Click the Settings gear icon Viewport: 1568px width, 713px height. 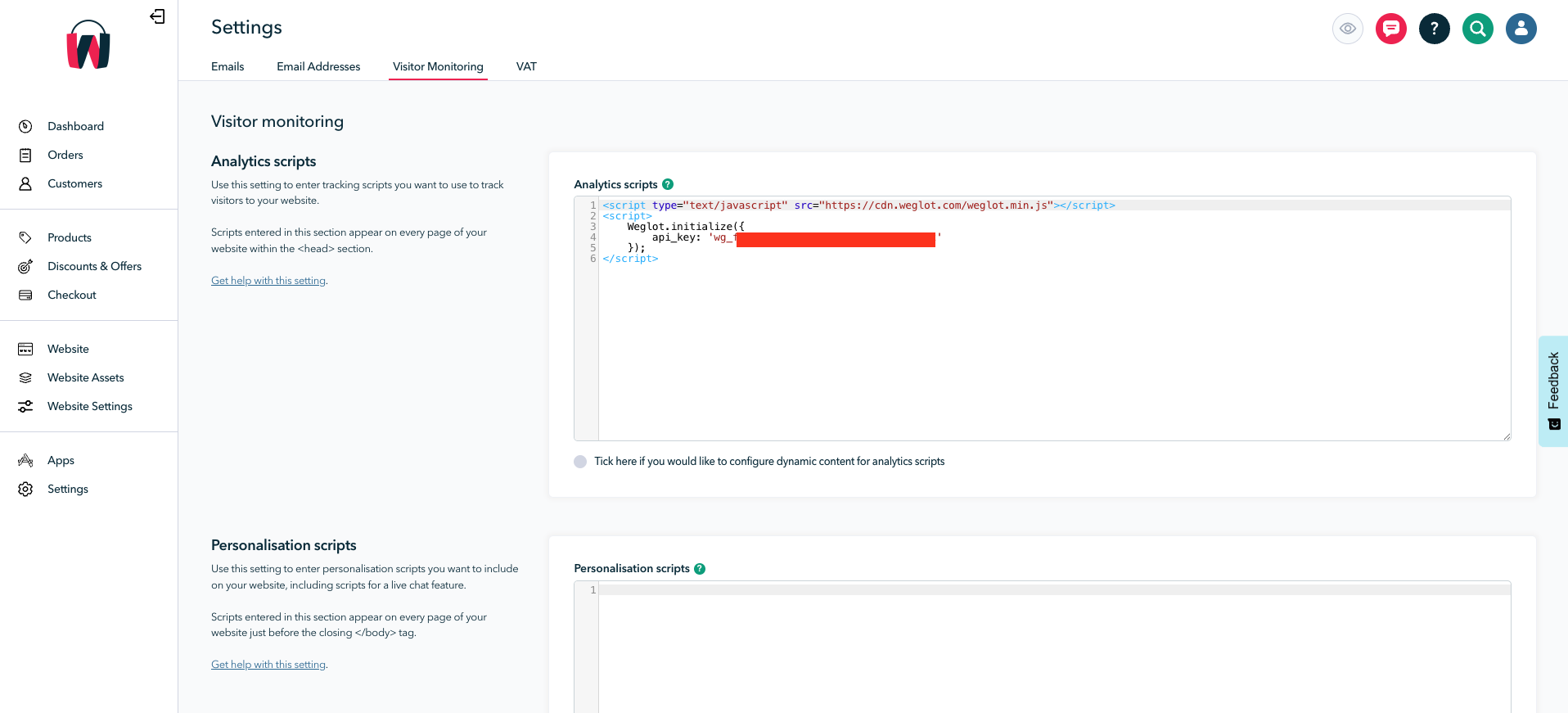coord(25,489)
